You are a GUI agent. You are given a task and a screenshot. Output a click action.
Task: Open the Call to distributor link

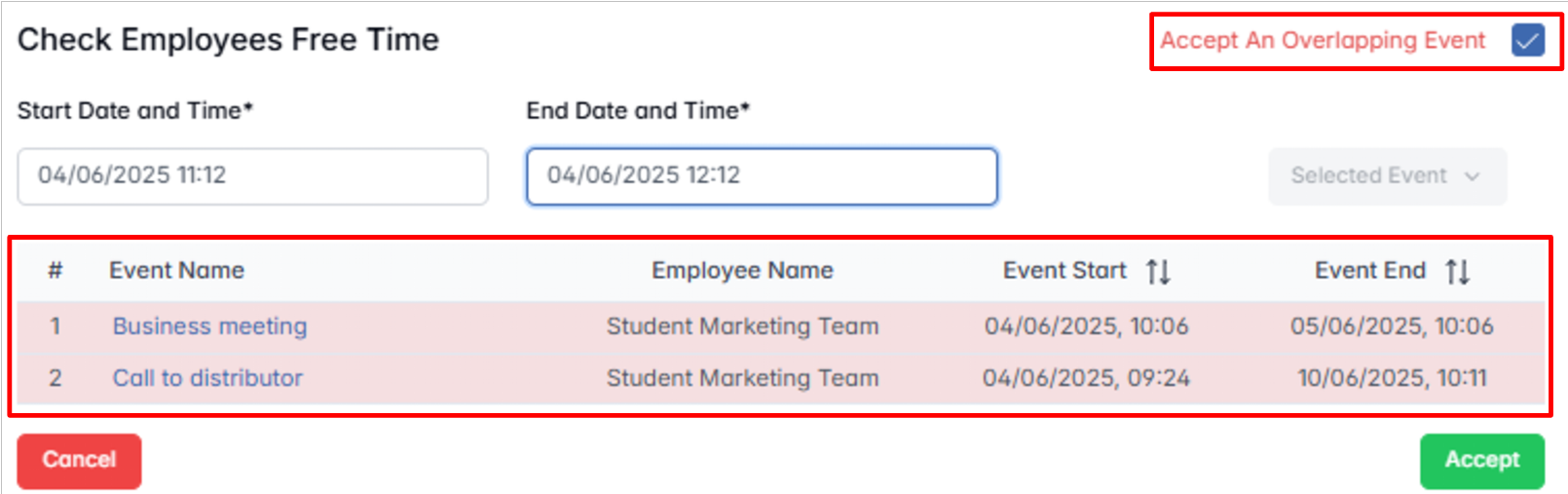pos(207,378)
